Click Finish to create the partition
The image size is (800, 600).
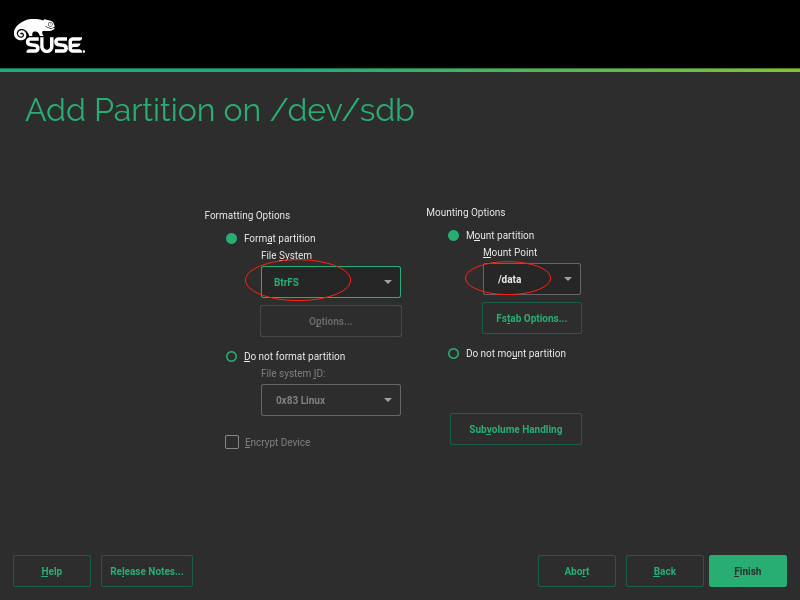tap(747, 571)
